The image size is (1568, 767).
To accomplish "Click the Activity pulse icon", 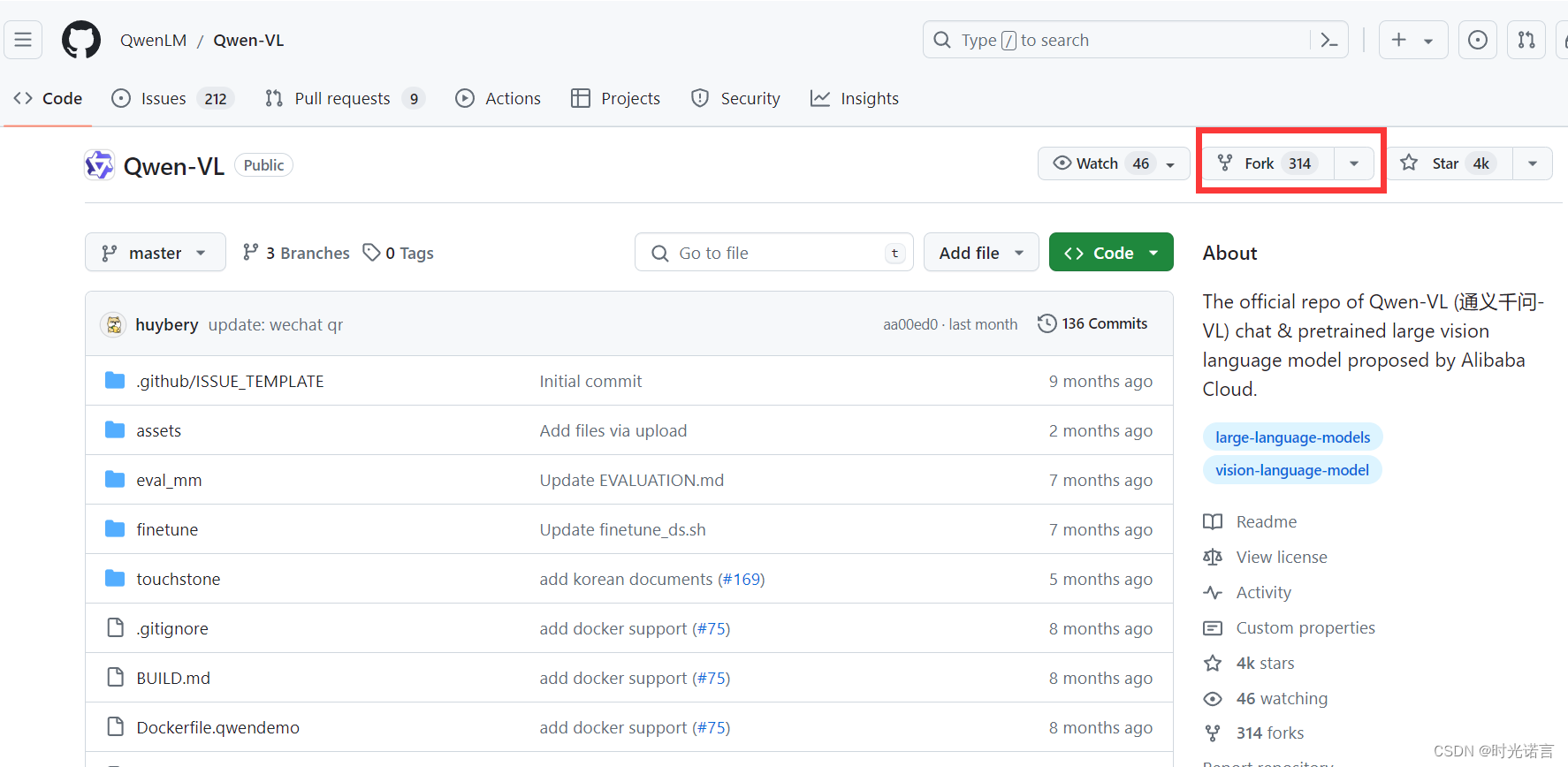I will [x=1213, y=592].
